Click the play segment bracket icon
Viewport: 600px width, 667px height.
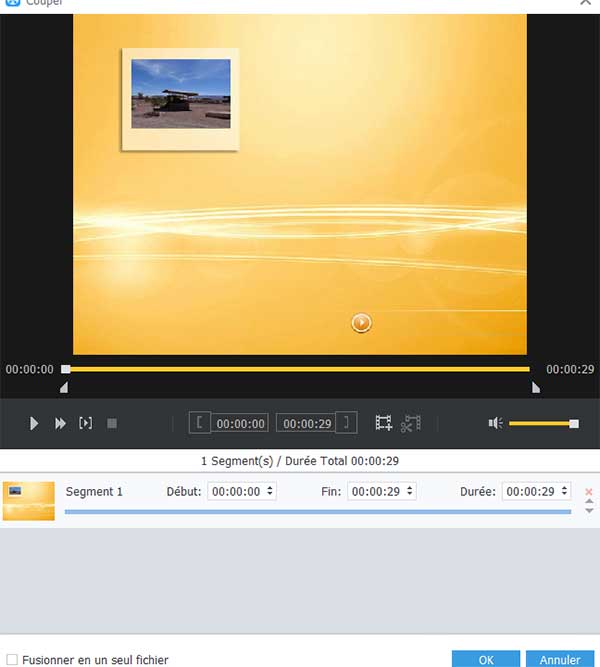(86, 424)
